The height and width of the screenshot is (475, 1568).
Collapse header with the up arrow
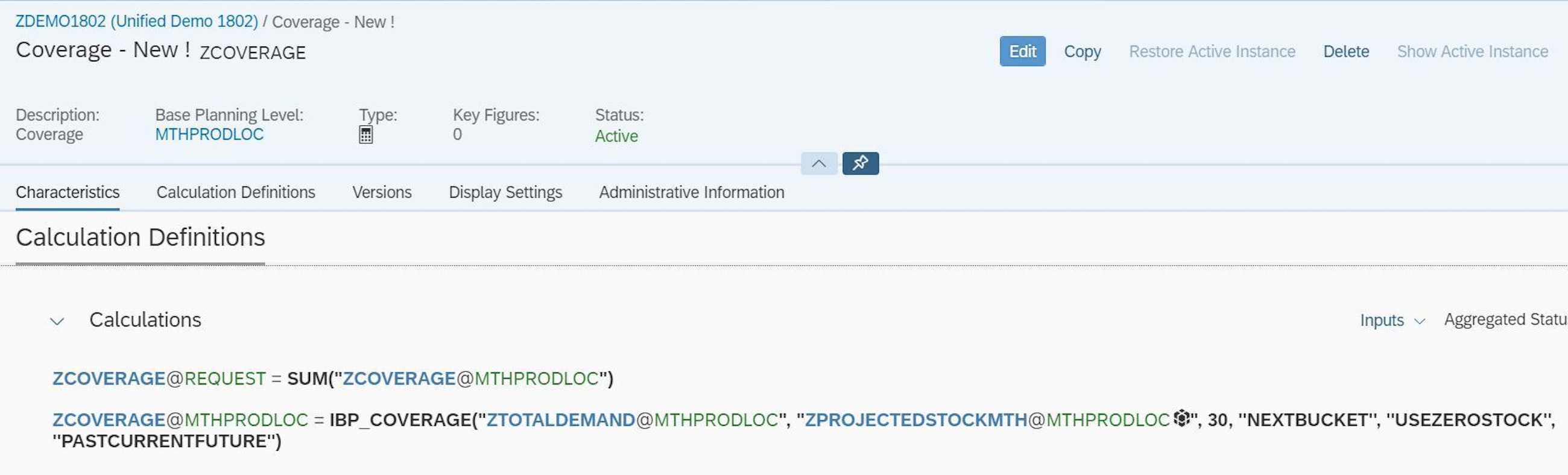[819, 163]
